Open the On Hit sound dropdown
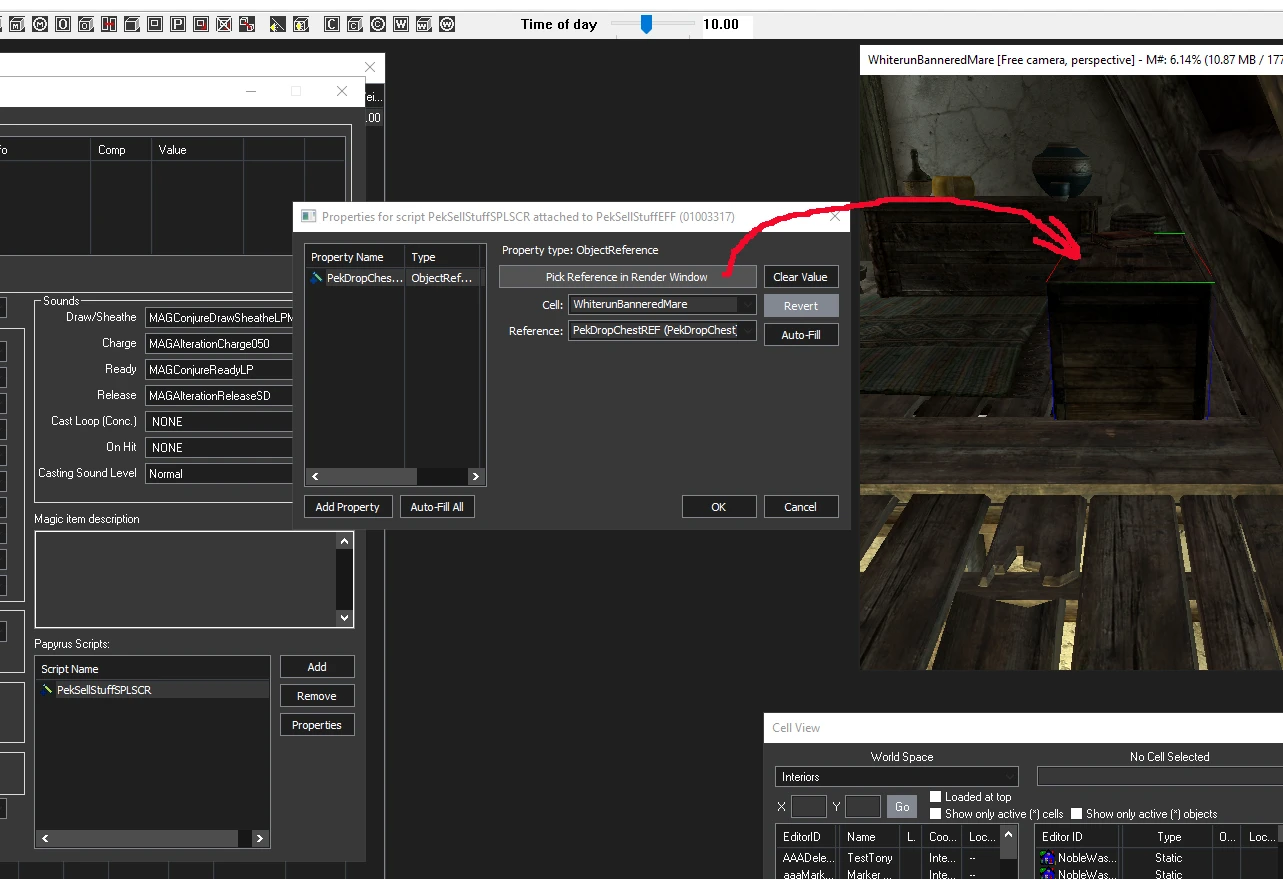Viewport: 1283px width, 879px height. (218, 448)
